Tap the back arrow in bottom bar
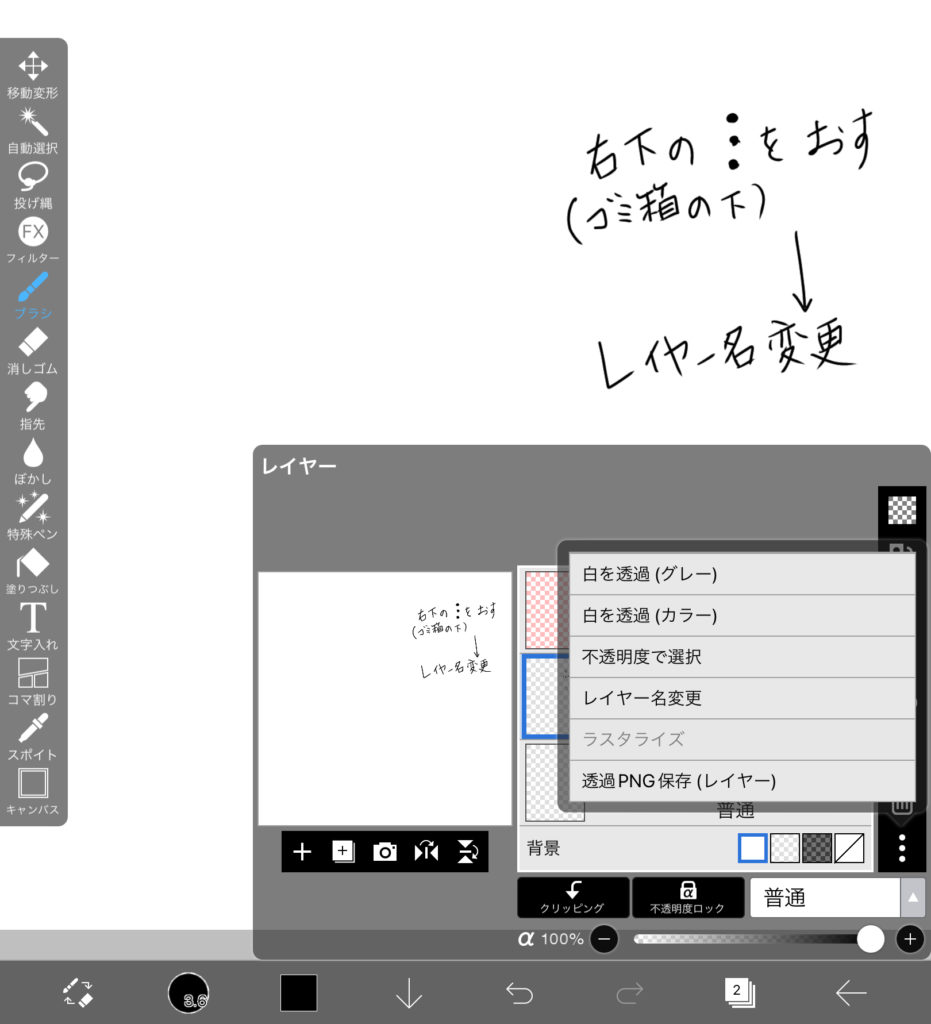Image resolution: width=931 pixels, height=1024 pixels. [x=851, y=993]
